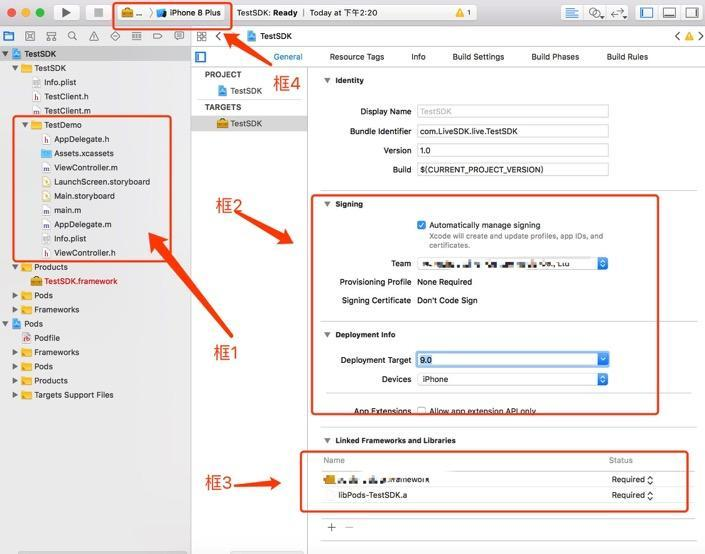Click the Display Name field
705x554 pixels.
tap(513, 111)
